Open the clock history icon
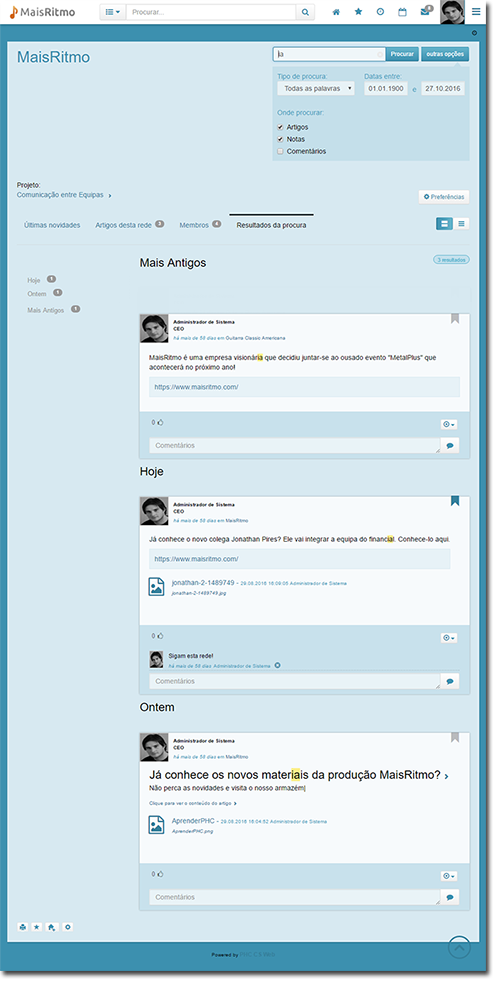496x983 pixels. 380,12
